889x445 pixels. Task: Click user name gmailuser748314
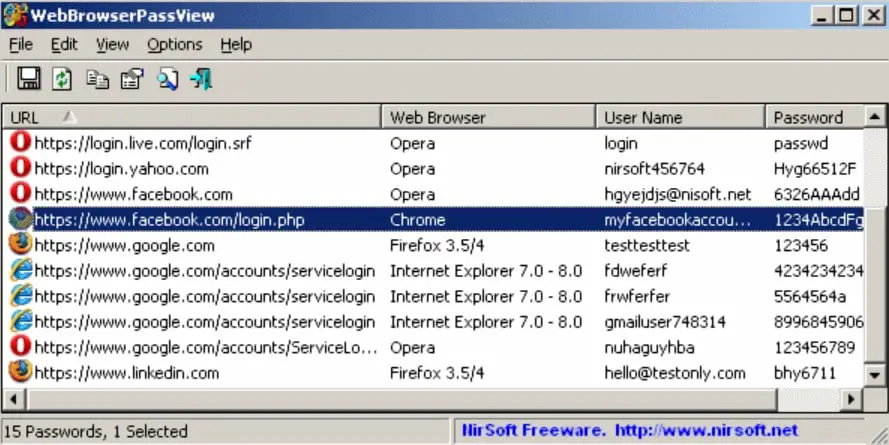coord(664,321)
